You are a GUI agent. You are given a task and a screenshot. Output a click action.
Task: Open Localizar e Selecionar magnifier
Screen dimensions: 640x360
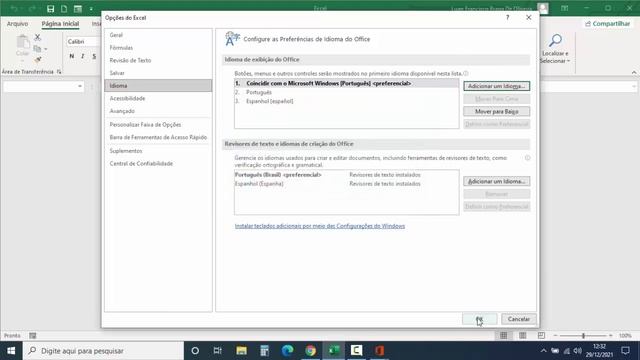(555, 41)
